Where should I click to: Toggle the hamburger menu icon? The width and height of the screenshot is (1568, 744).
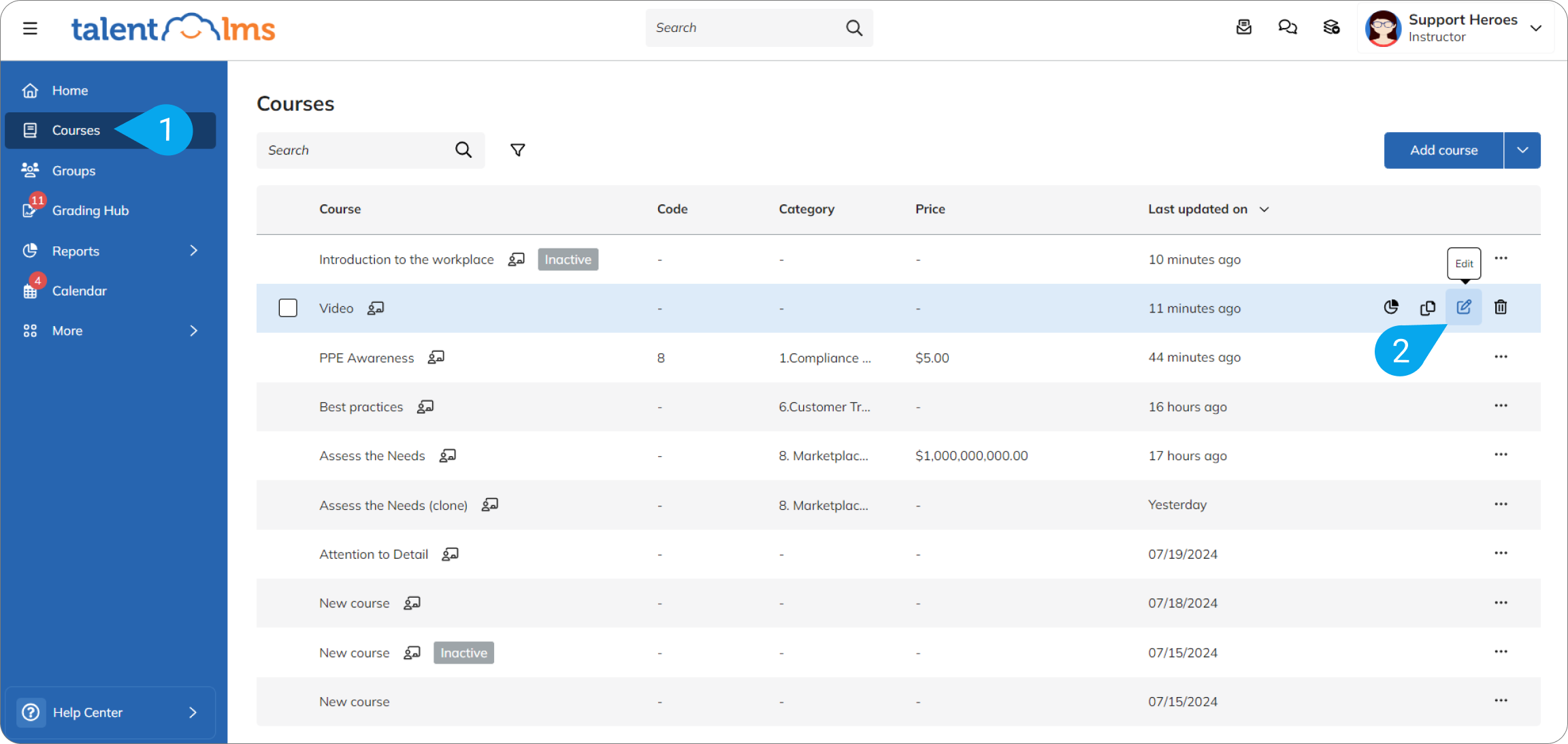tap(30, 28)
